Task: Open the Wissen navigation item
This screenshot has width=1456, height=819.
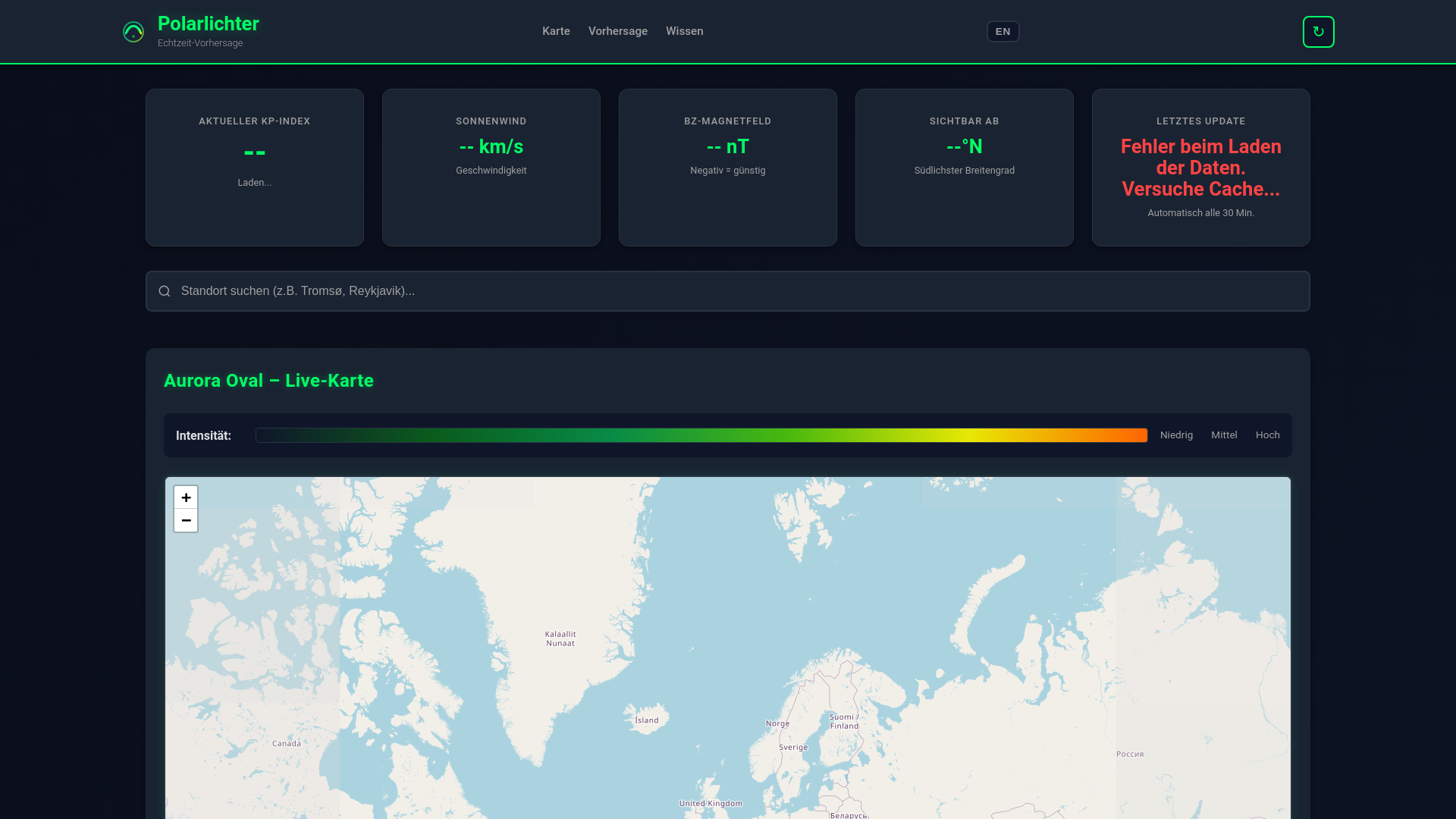Action: pyautogui.click(x=685, y=31)
